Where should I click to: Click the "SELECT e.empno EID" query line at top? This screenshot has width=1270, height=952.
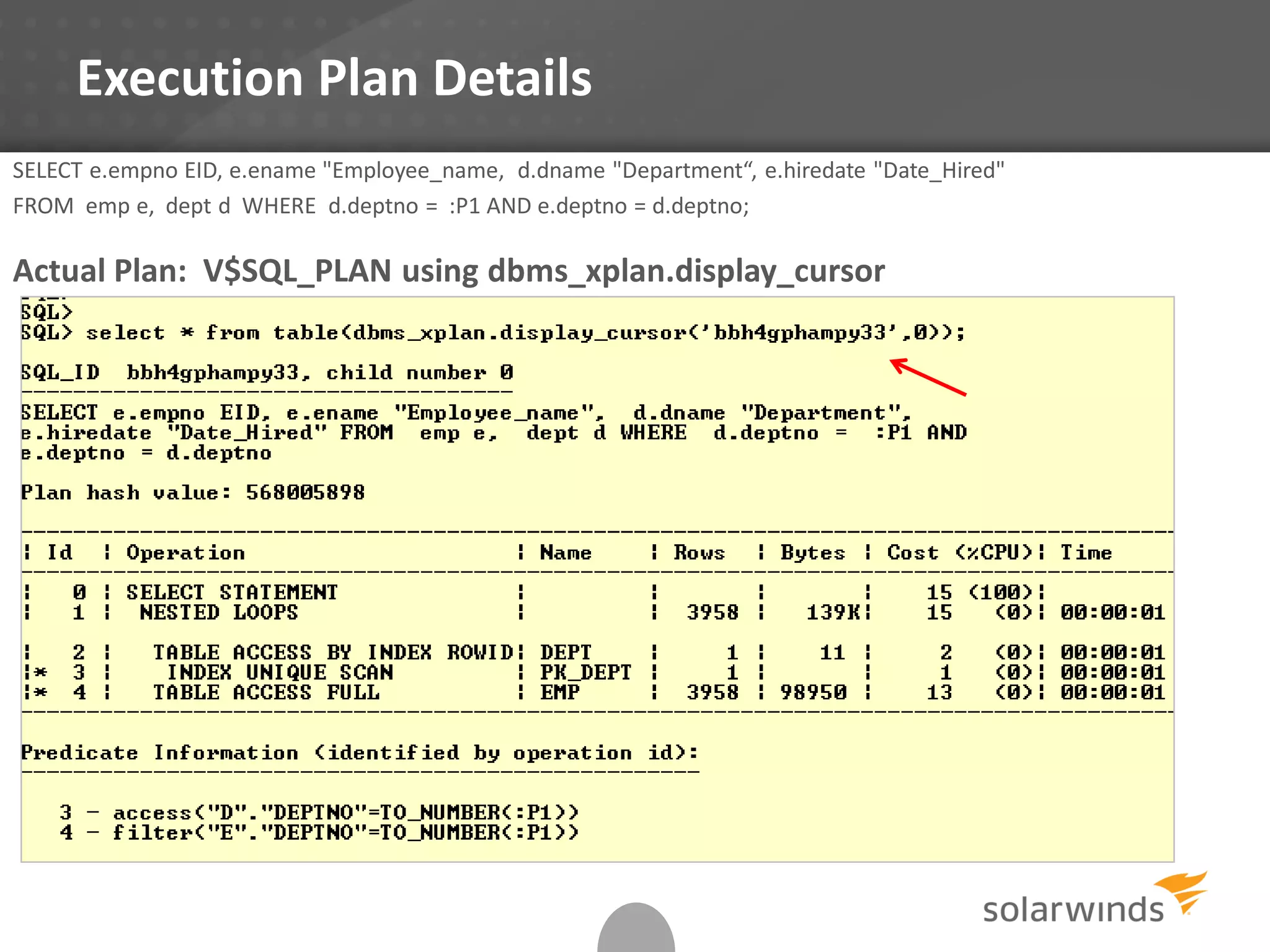click(x=508, y=170)
